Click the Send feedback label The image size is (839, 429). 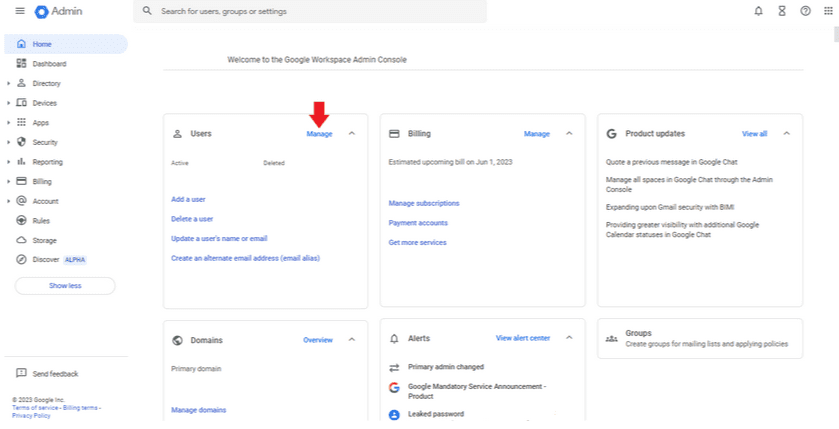[x=55, y=374]
